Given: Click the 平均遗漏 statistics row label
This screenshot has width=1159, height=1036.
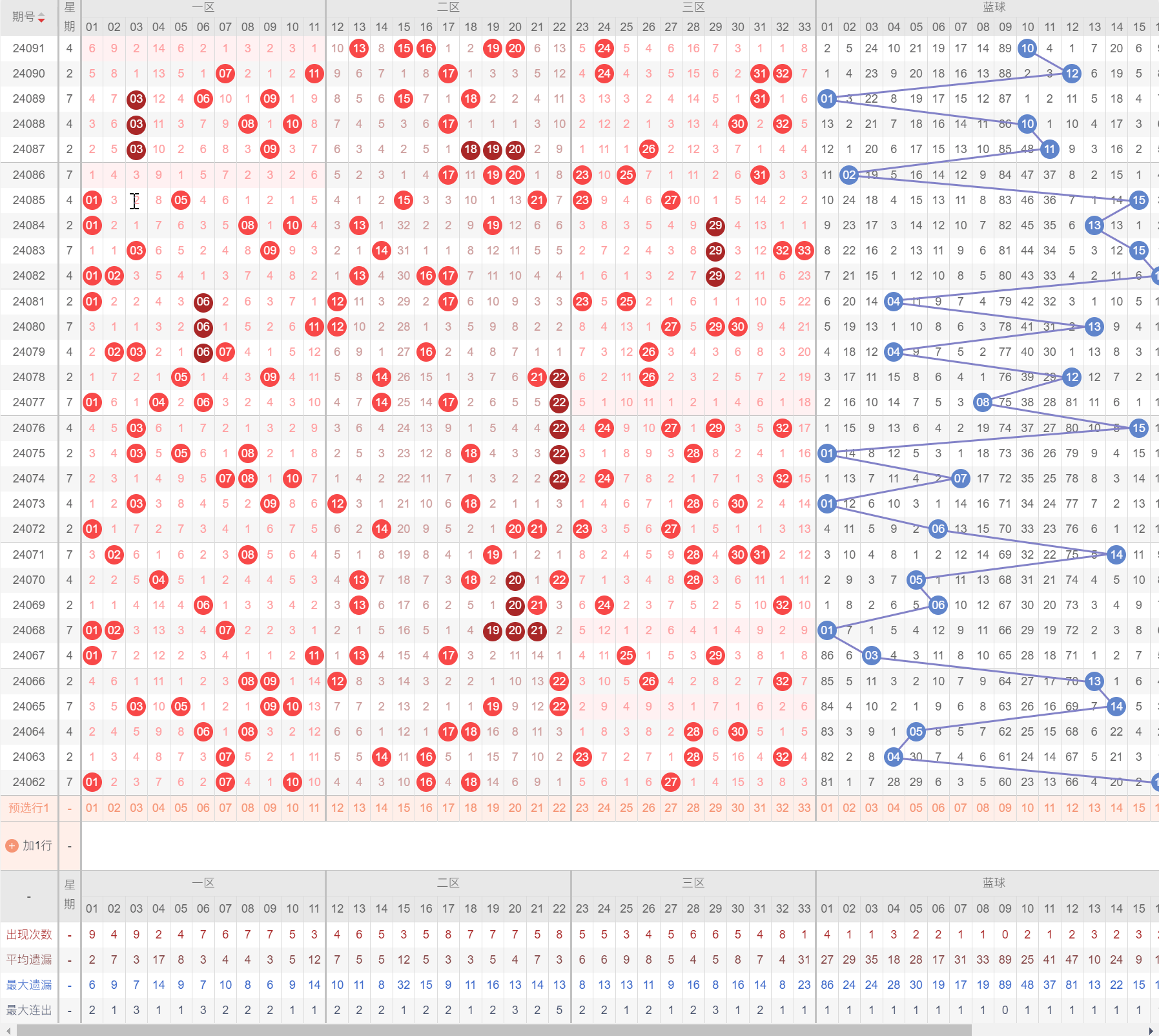Looking at the screenshot, I should click(x=29, y=960).
